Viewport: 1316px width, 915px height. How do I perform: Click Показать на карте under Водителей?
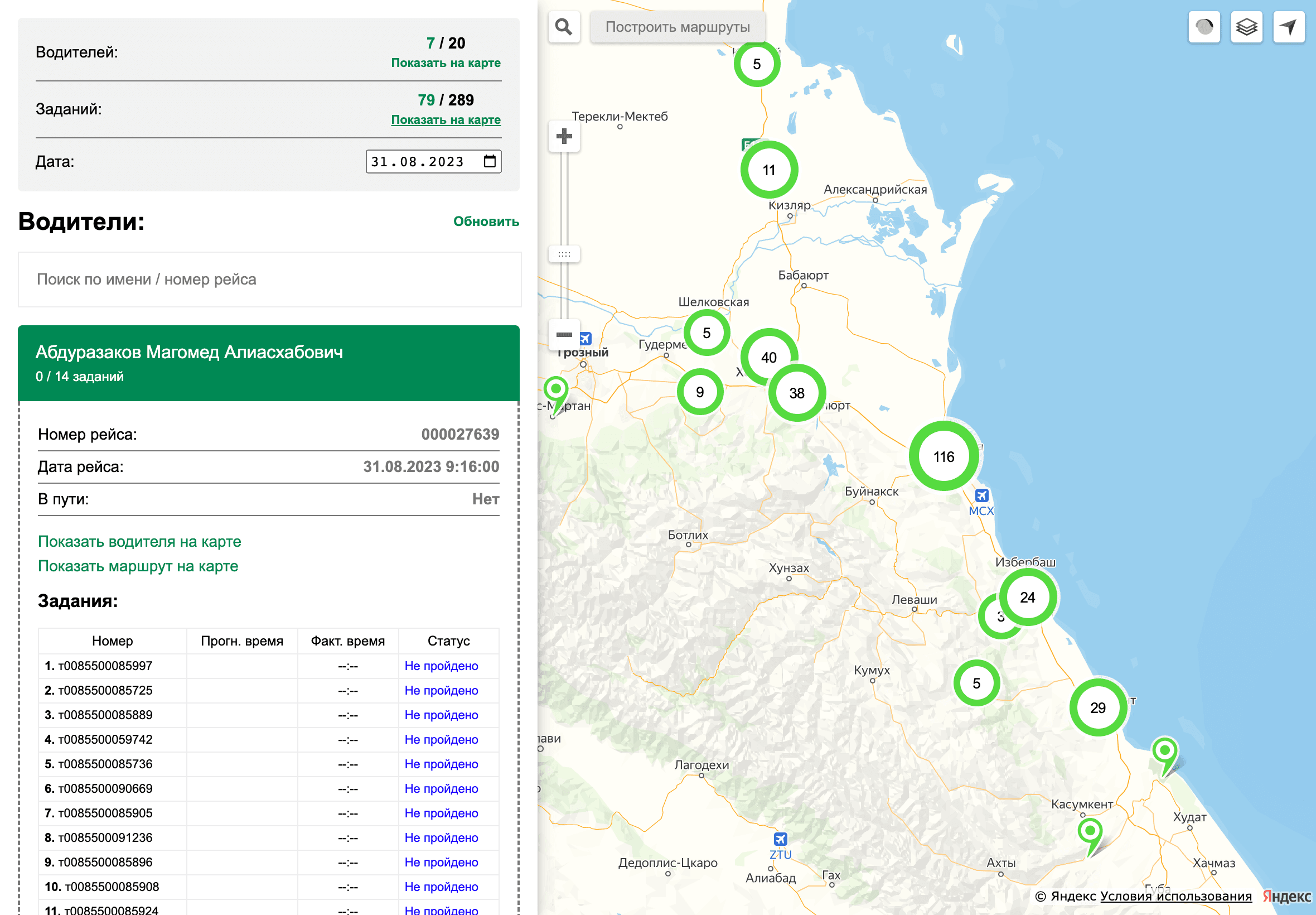[x=446, y=62]
